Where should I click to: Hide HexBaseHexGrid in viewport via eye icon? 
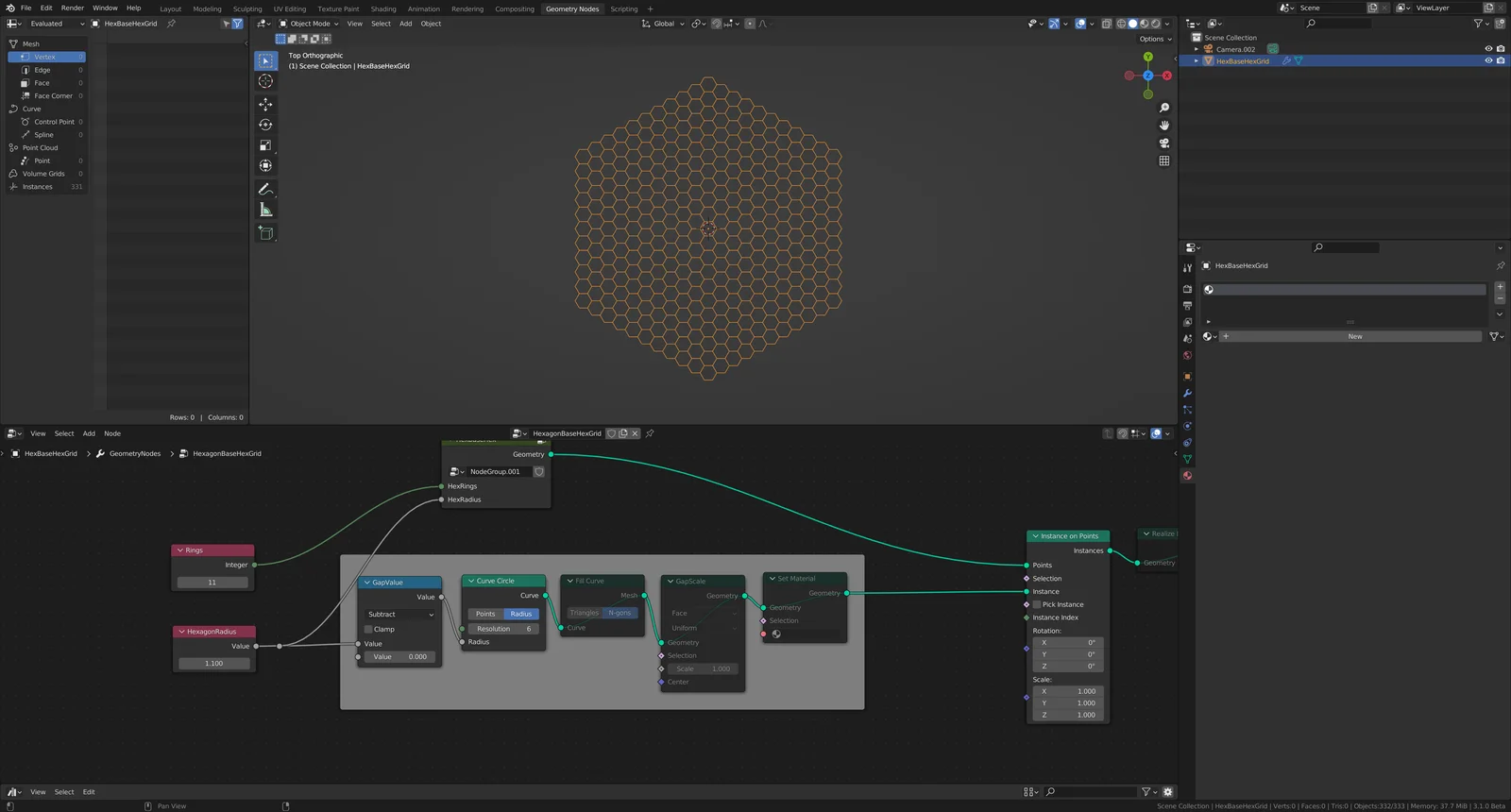point(1488,60)
